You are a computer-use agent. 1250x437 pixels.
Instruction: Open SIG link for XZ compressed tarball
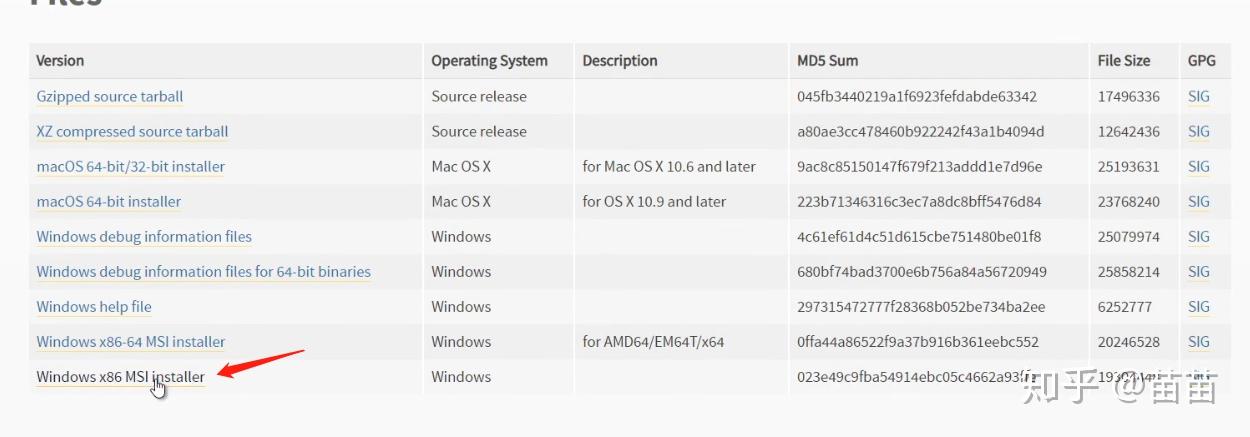tap(1199, 132)
